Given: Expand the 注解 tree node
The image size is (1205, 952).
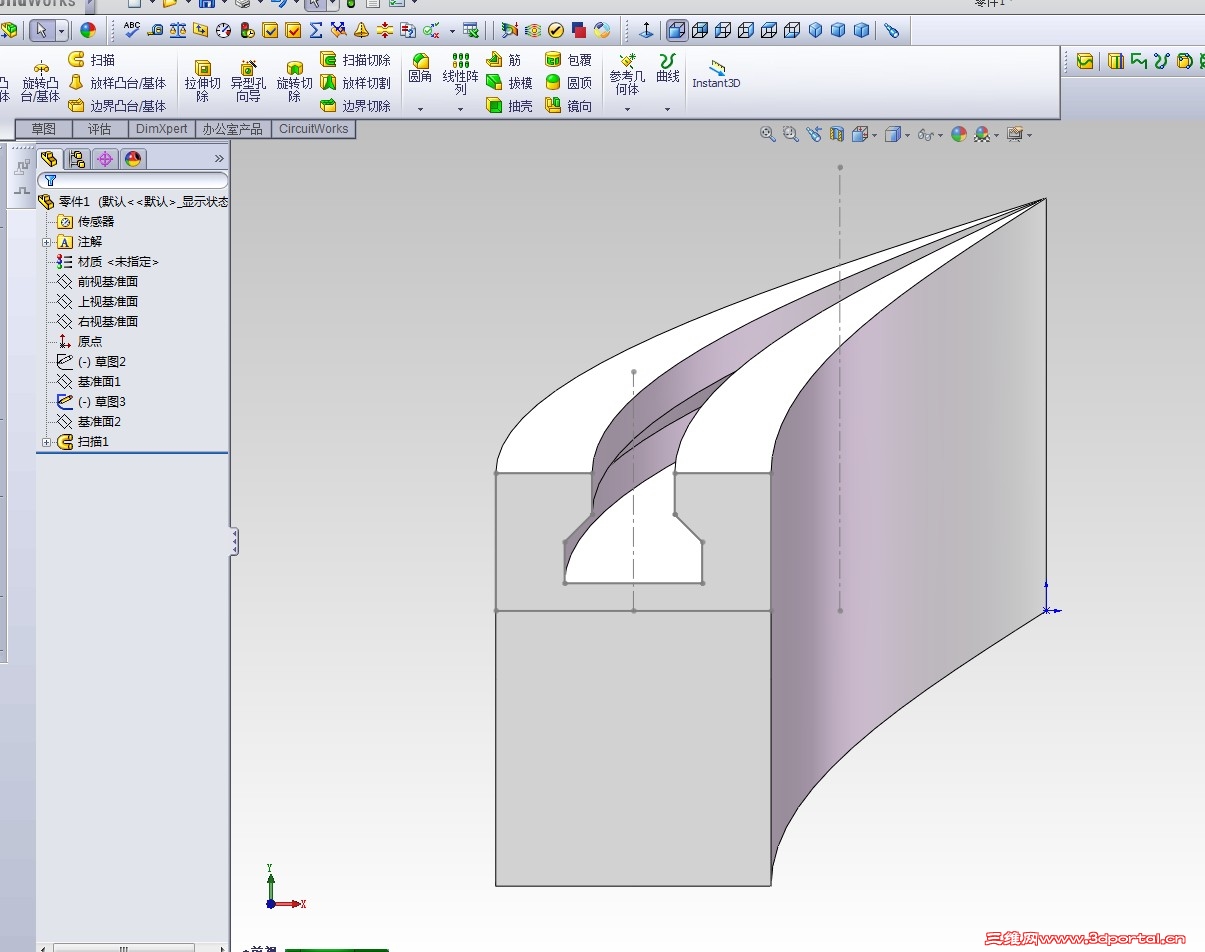Looking at the screenshot, I should point(46,242).
